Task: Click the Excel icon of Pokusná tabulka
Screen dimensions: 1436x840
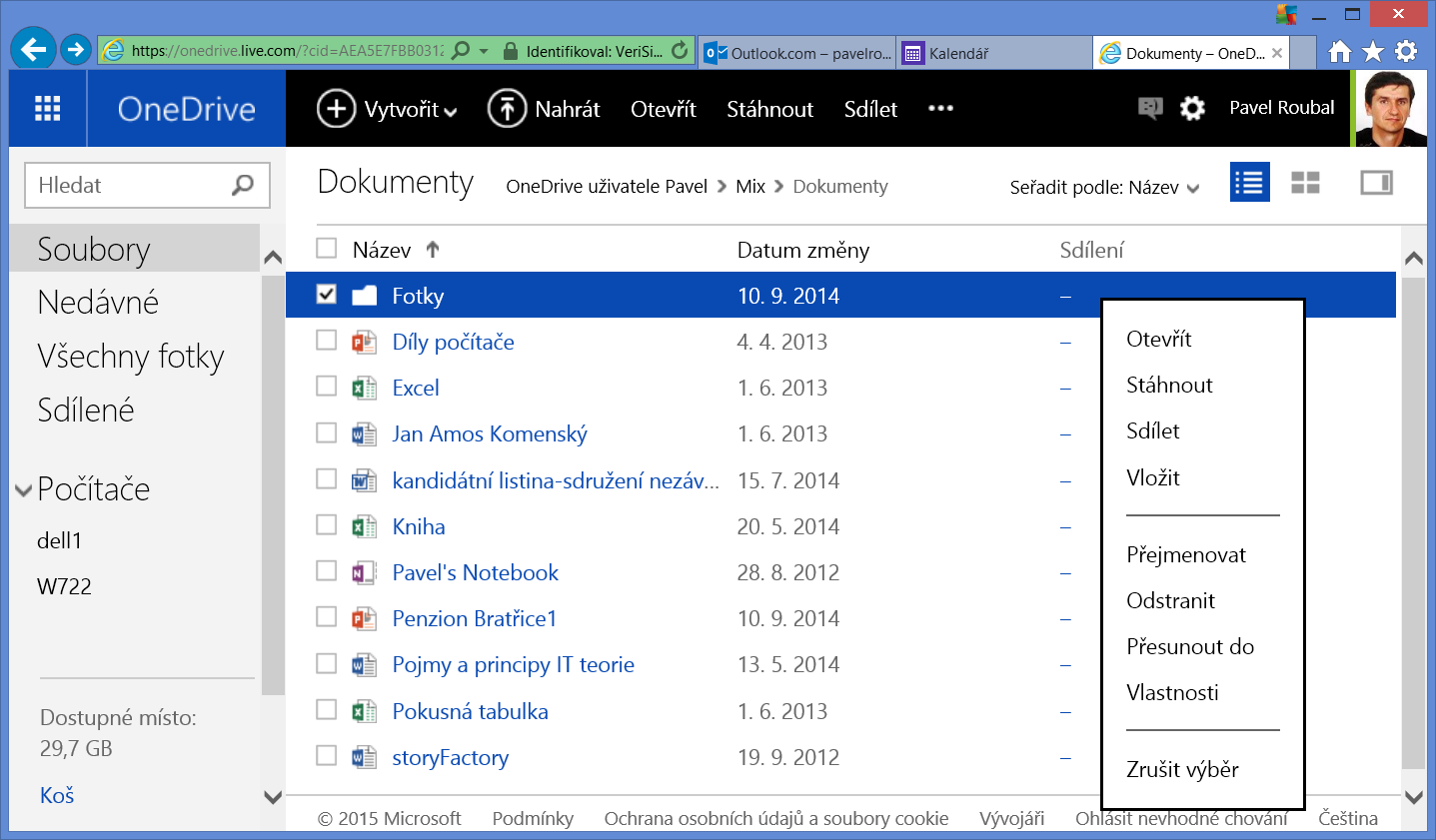Action: coord(364,711)
